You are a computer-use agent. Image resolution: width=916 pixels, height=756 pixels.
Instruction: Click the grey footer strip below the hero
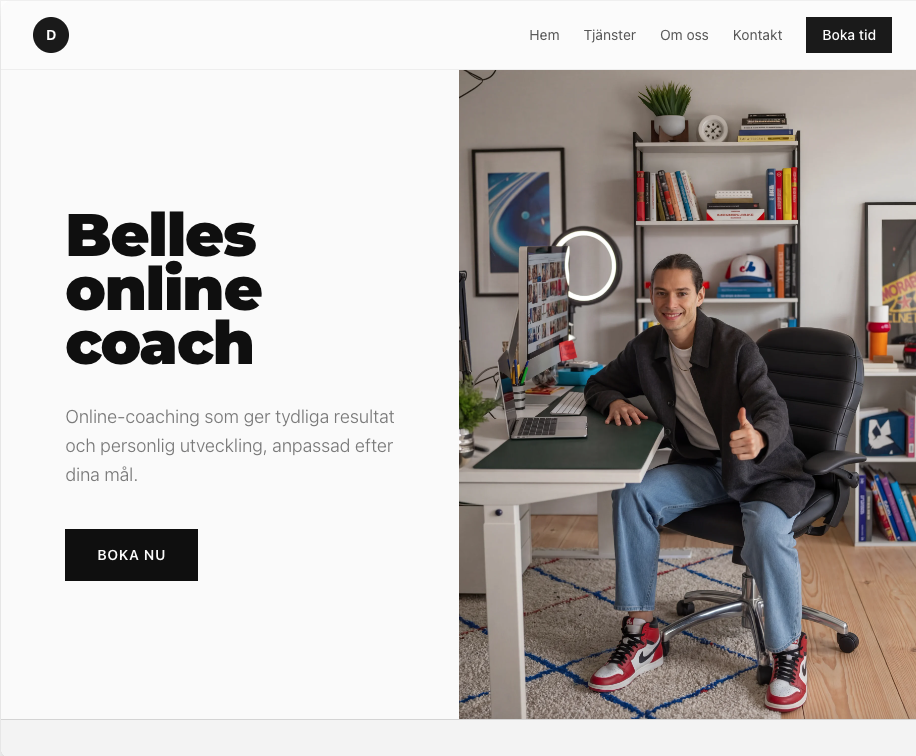click(458, 738)
